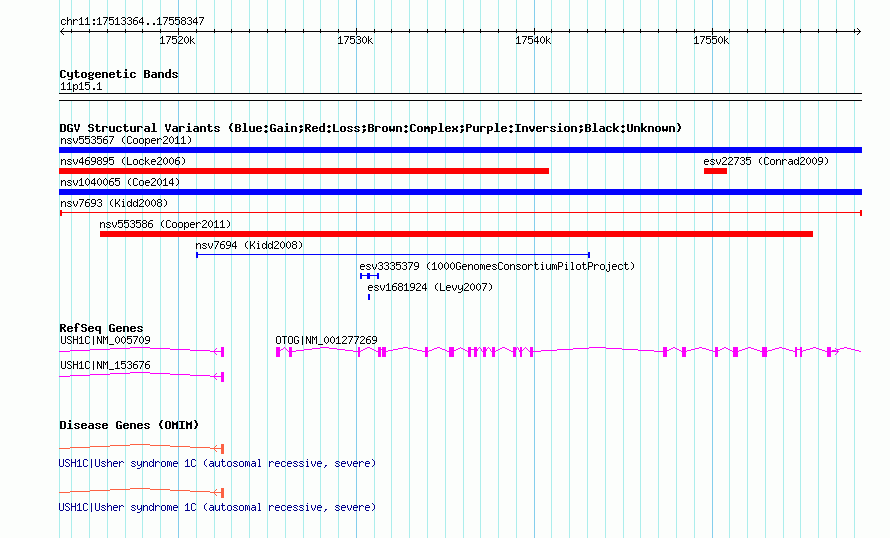
Task: Select the thin blue line under nsv7694
Action: click(x=393, y=255)
